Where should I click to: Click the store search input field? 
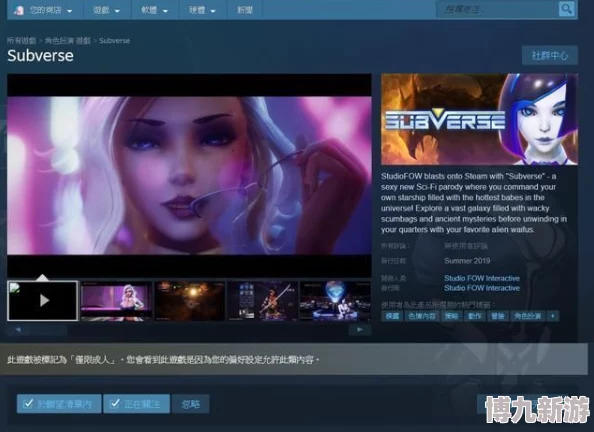pyautogui.click(x=497, y=9)
